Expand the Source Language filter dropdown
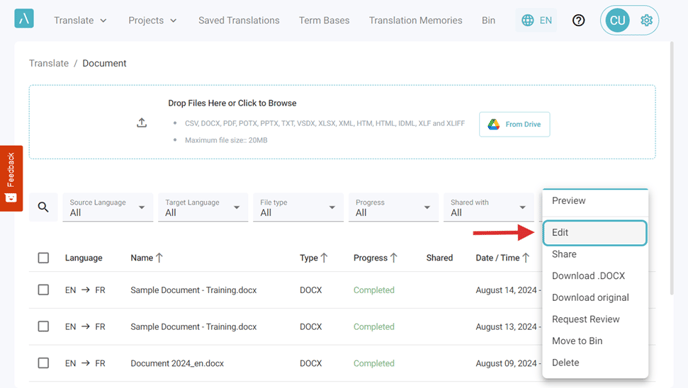This screenshot has height=388, width=688. 108,207
